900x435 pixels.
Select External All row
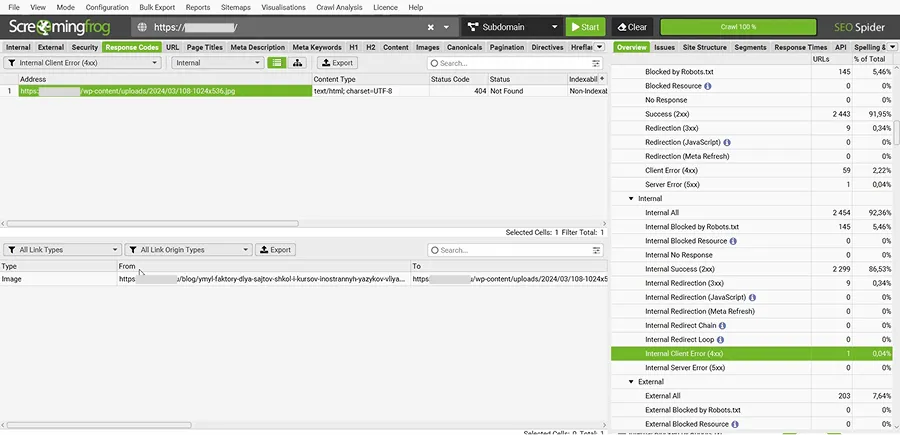coord(751,396)
